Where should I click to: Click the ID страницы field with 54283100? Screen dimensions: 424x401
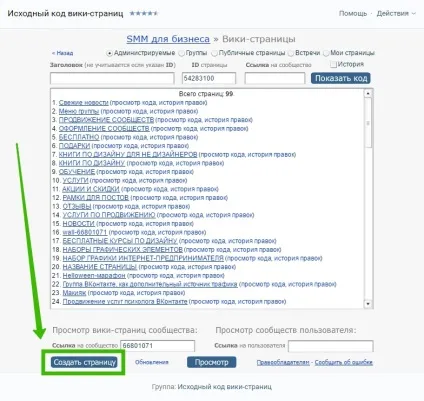[209, 79]
